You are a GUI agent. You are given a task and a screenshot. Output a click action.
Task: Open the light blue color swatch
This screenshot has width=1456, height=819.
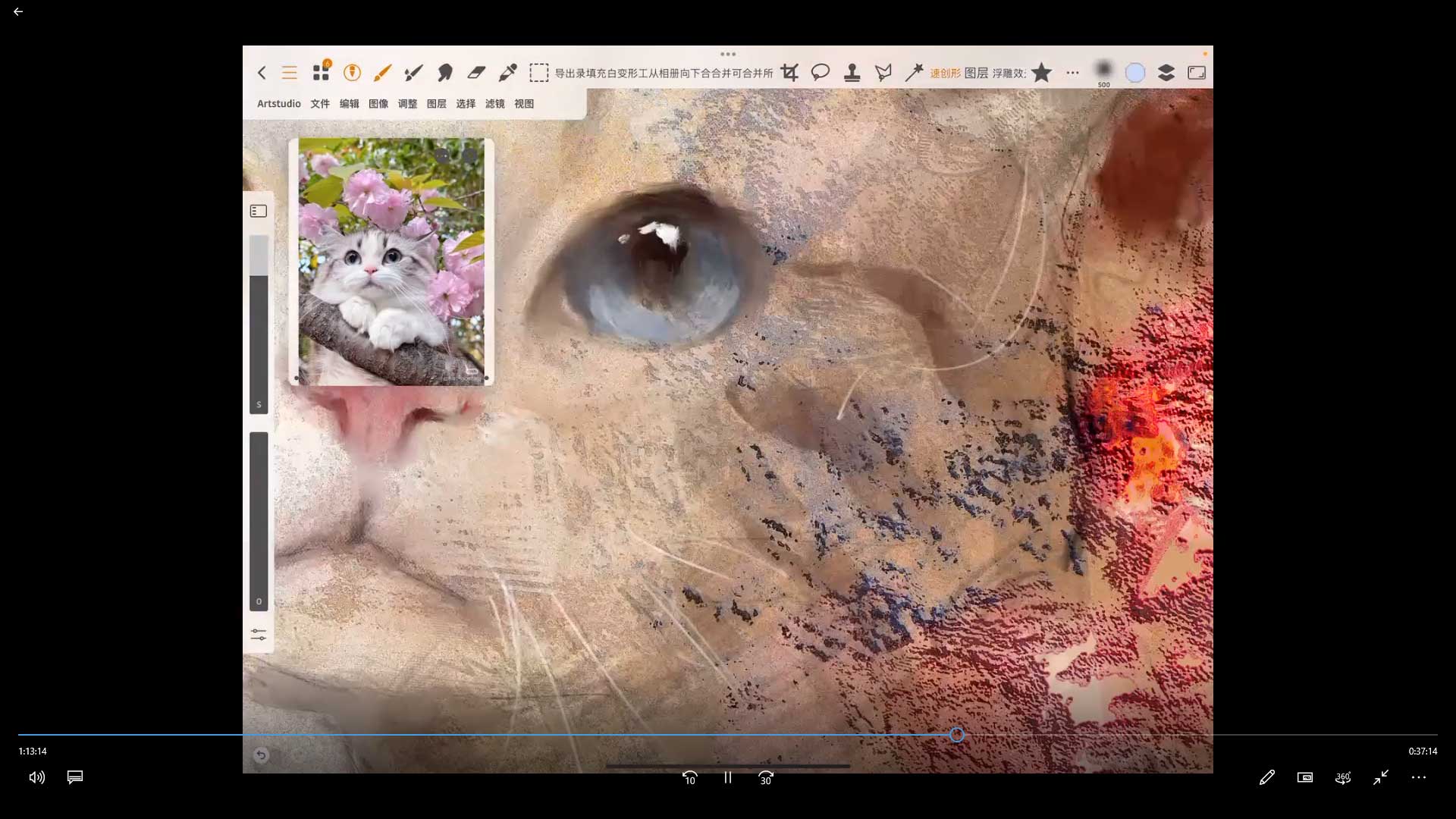1135,73
